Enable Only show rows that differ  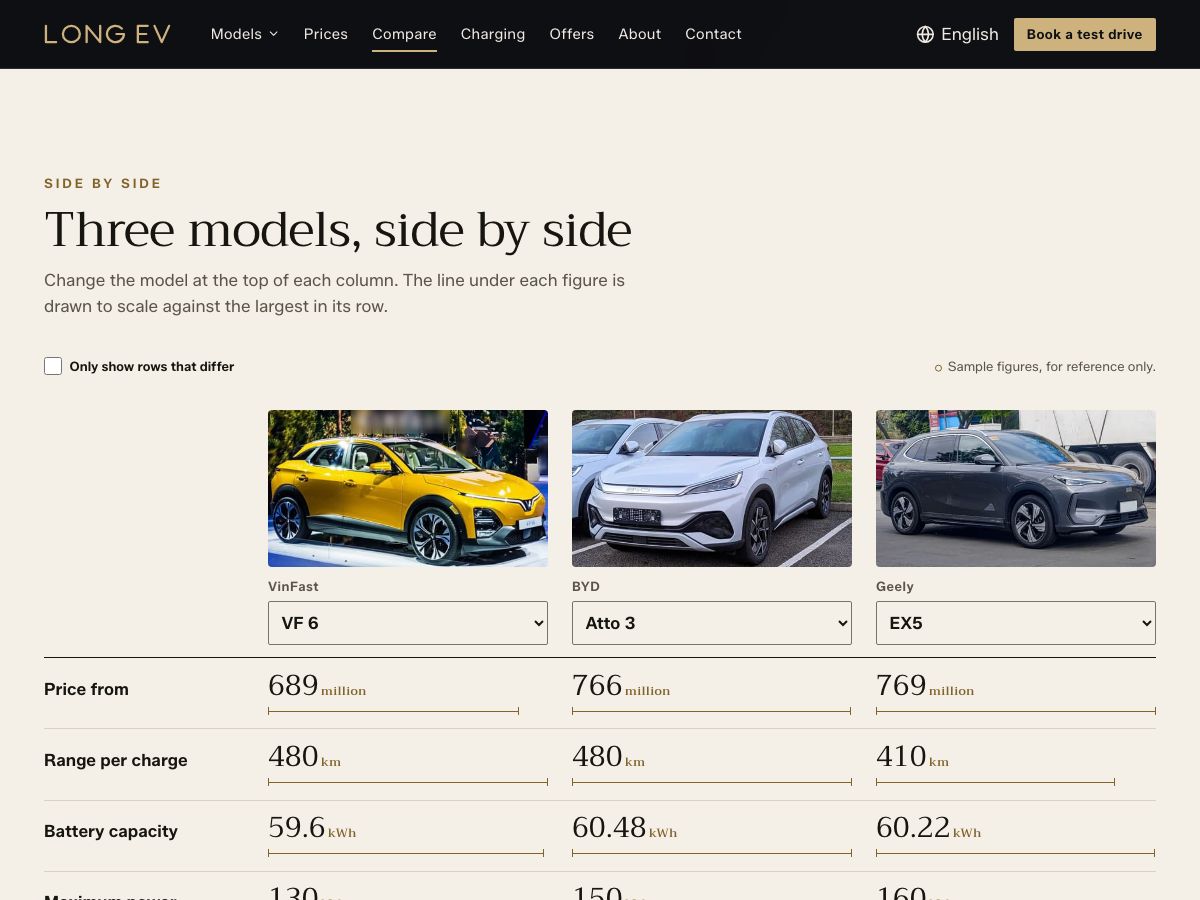[53, 366]
